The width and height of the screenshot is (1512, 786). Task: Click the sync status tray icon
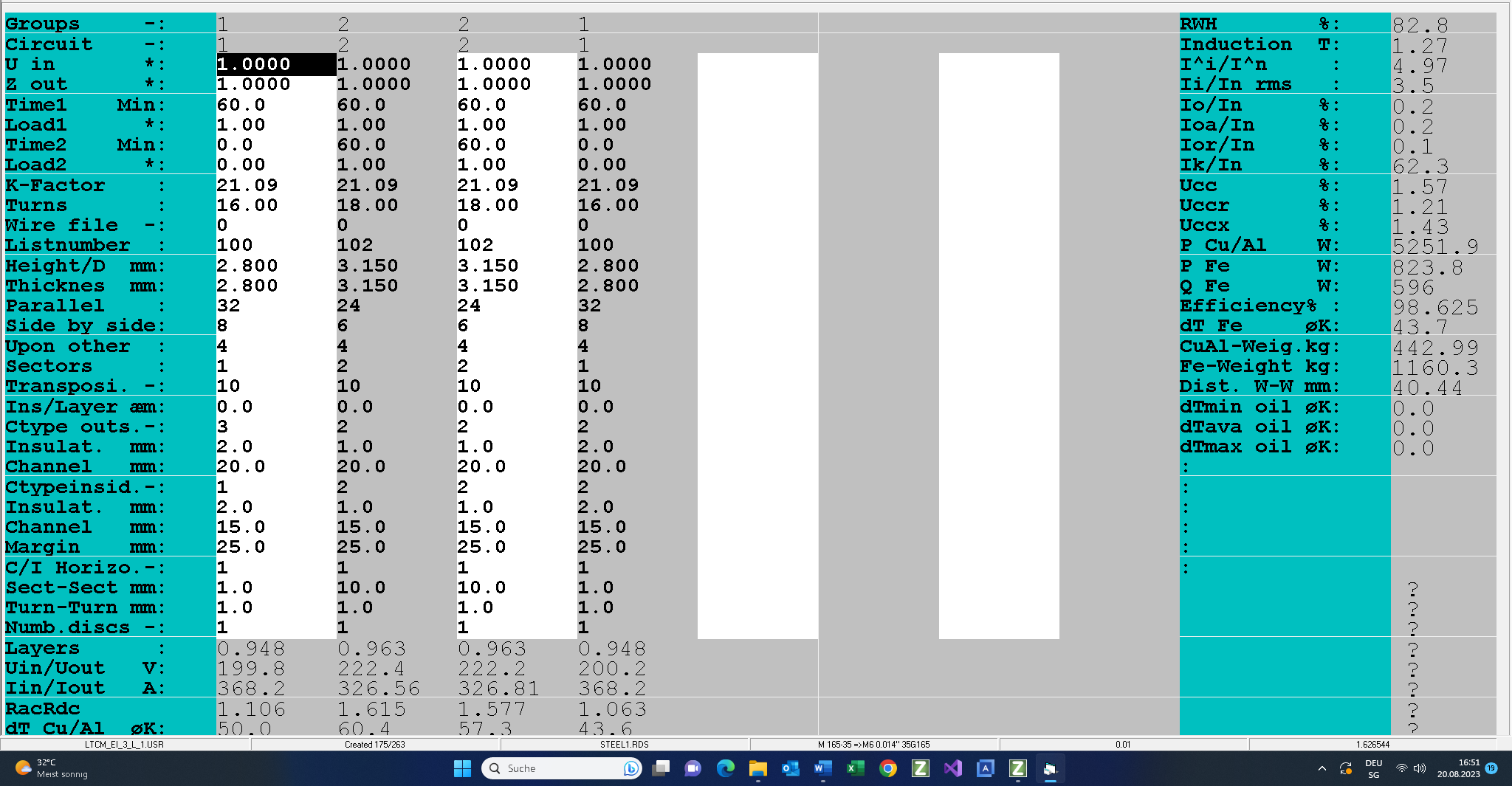[1345, 768]
